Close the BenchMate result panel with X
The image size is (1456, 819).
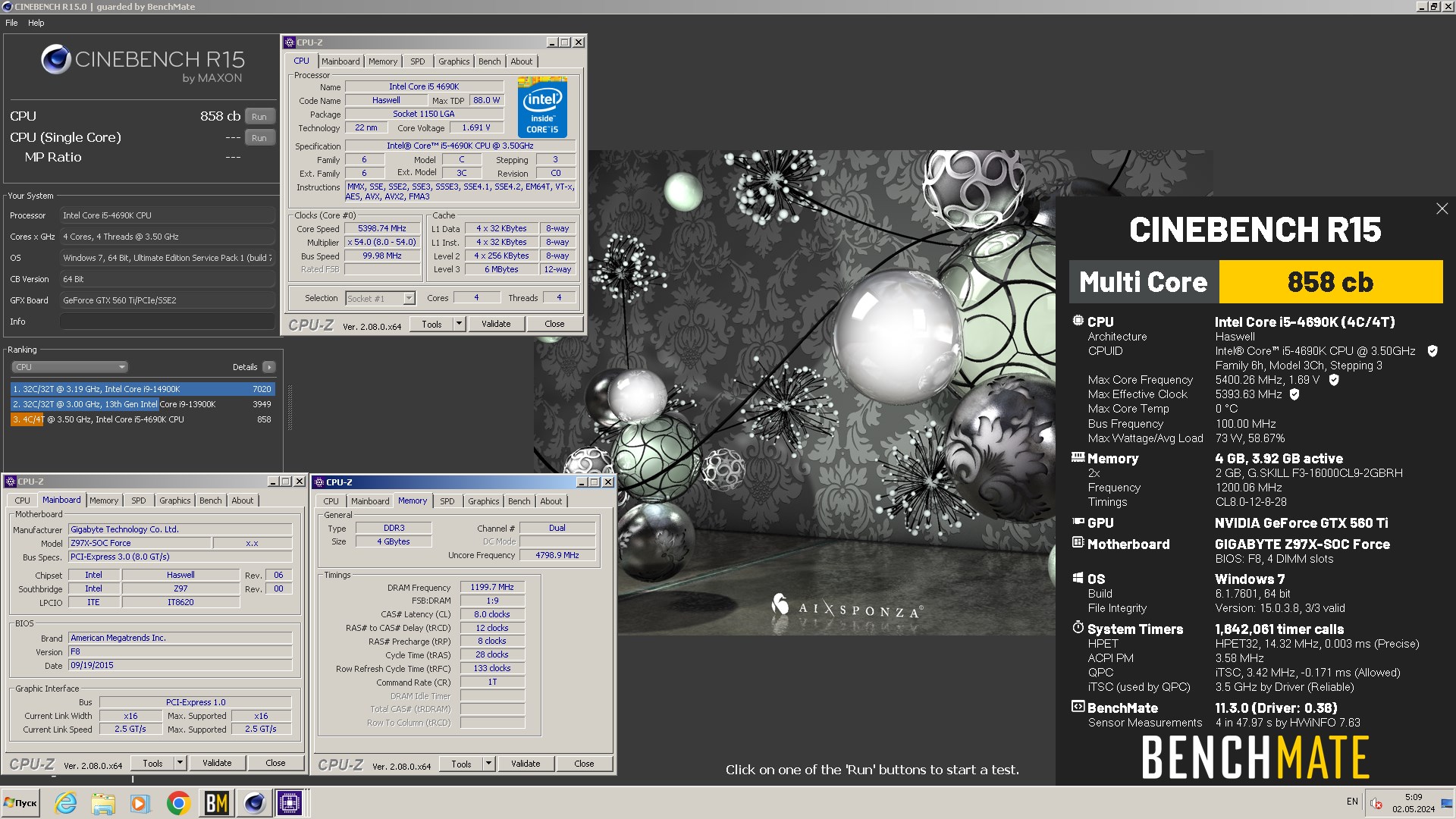click(x=1442, y=209)
